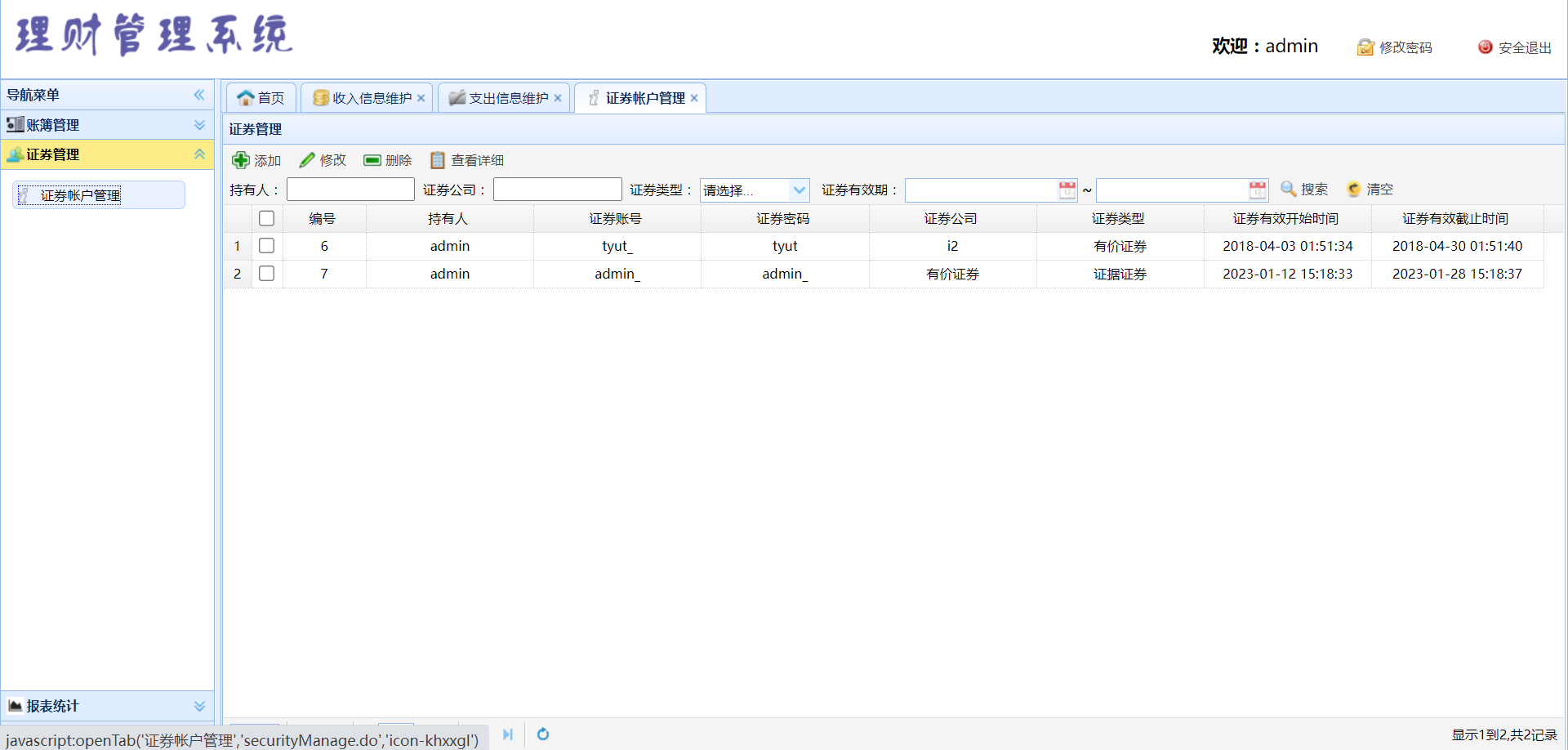Click the 账簿管理 section header
Image resolution: width=1568 pixels, height=750 pixels.
107,125
